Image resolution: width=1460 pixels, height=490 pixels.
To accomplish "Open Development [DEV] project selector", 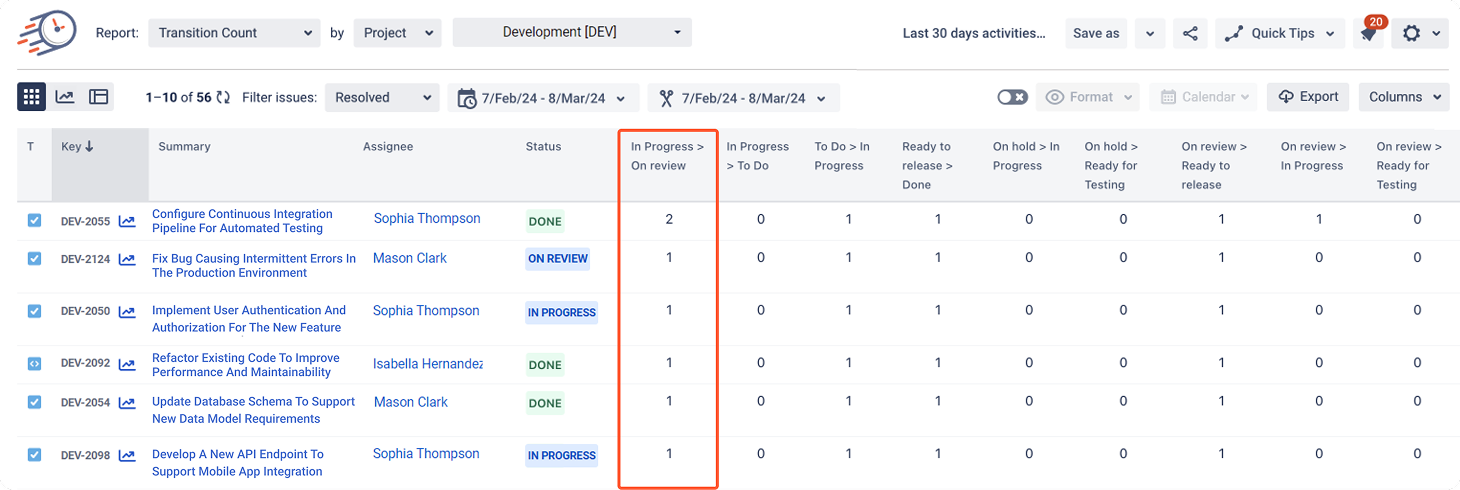I will (572, 32).
